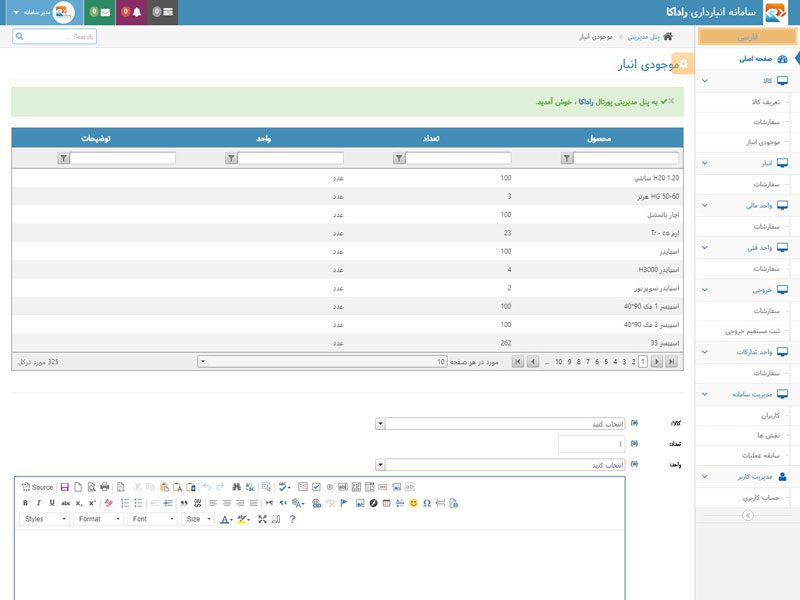Viewport: 800px width, 600px height.
Task: Click the Source button in the editor
Action: tap(36, 487)
